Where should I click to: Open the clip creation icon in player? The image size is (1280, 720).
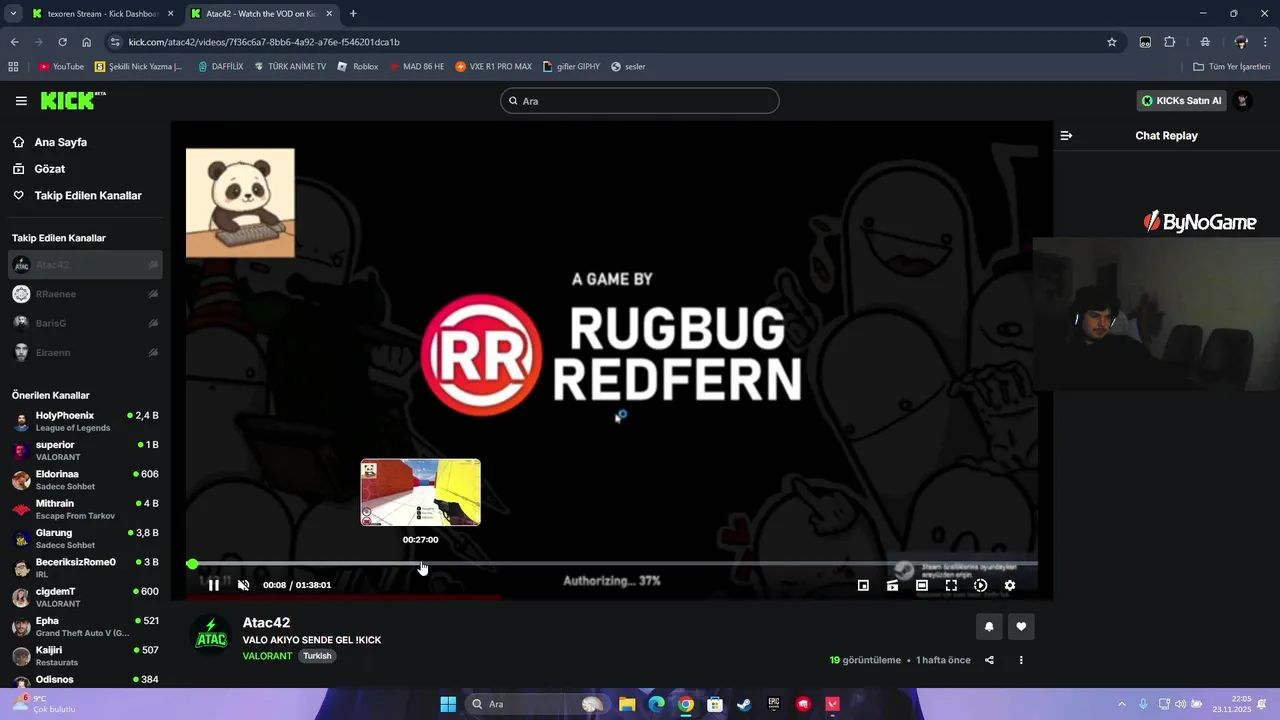coord(892,586)
